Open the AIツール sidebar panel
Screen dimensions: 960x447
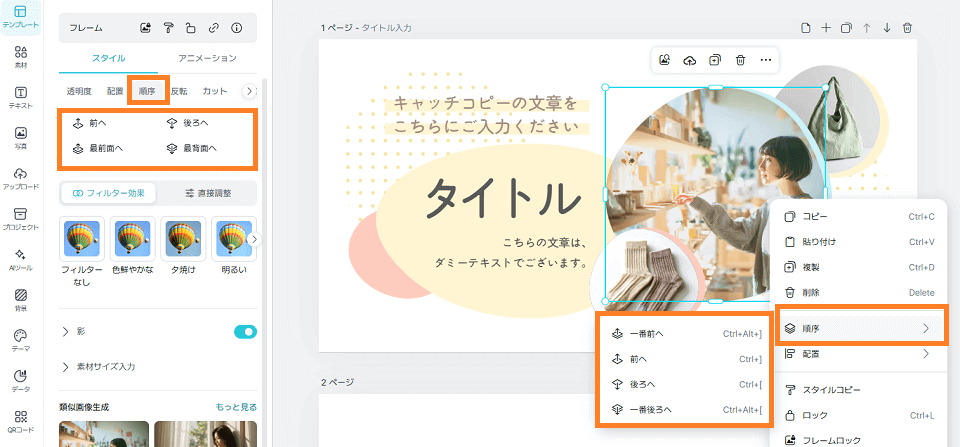point(21,259)
